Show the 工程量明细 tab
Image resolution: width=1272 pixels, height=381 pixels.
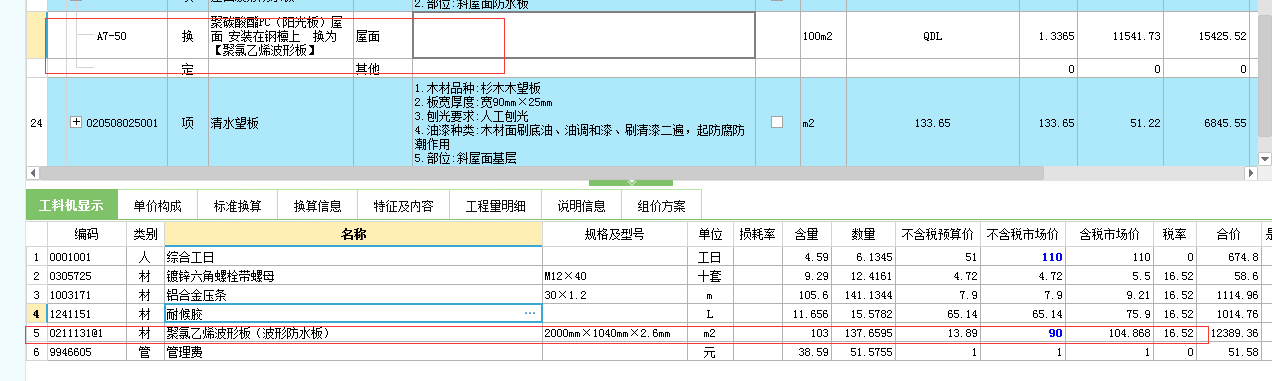pyautogui.click(x=496, y=206)
